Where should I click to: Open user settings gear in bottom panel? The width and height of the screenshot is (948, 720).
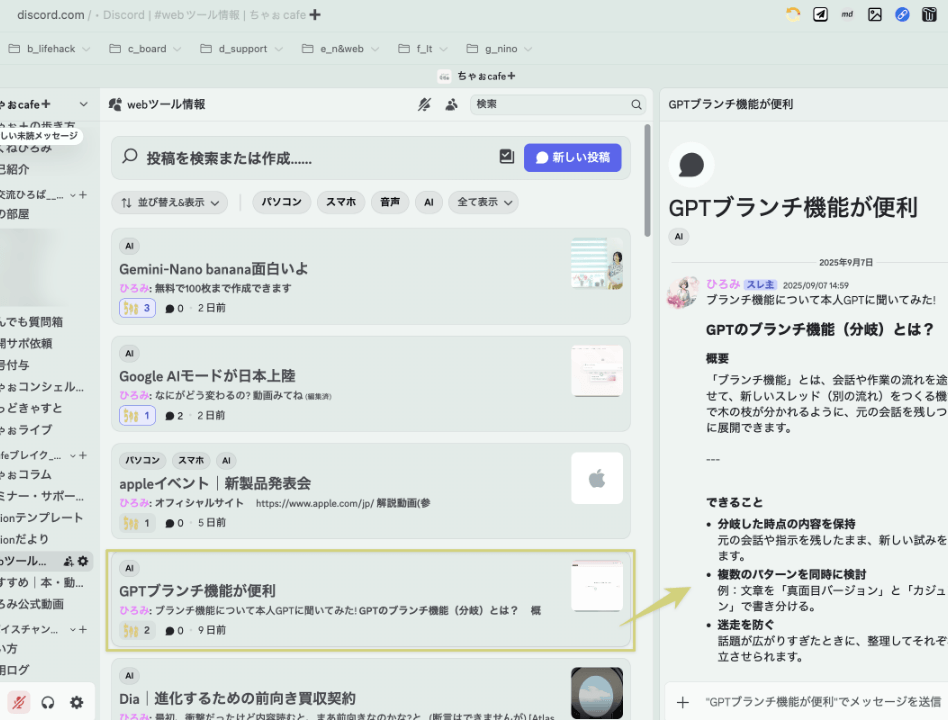pos(76,702)
